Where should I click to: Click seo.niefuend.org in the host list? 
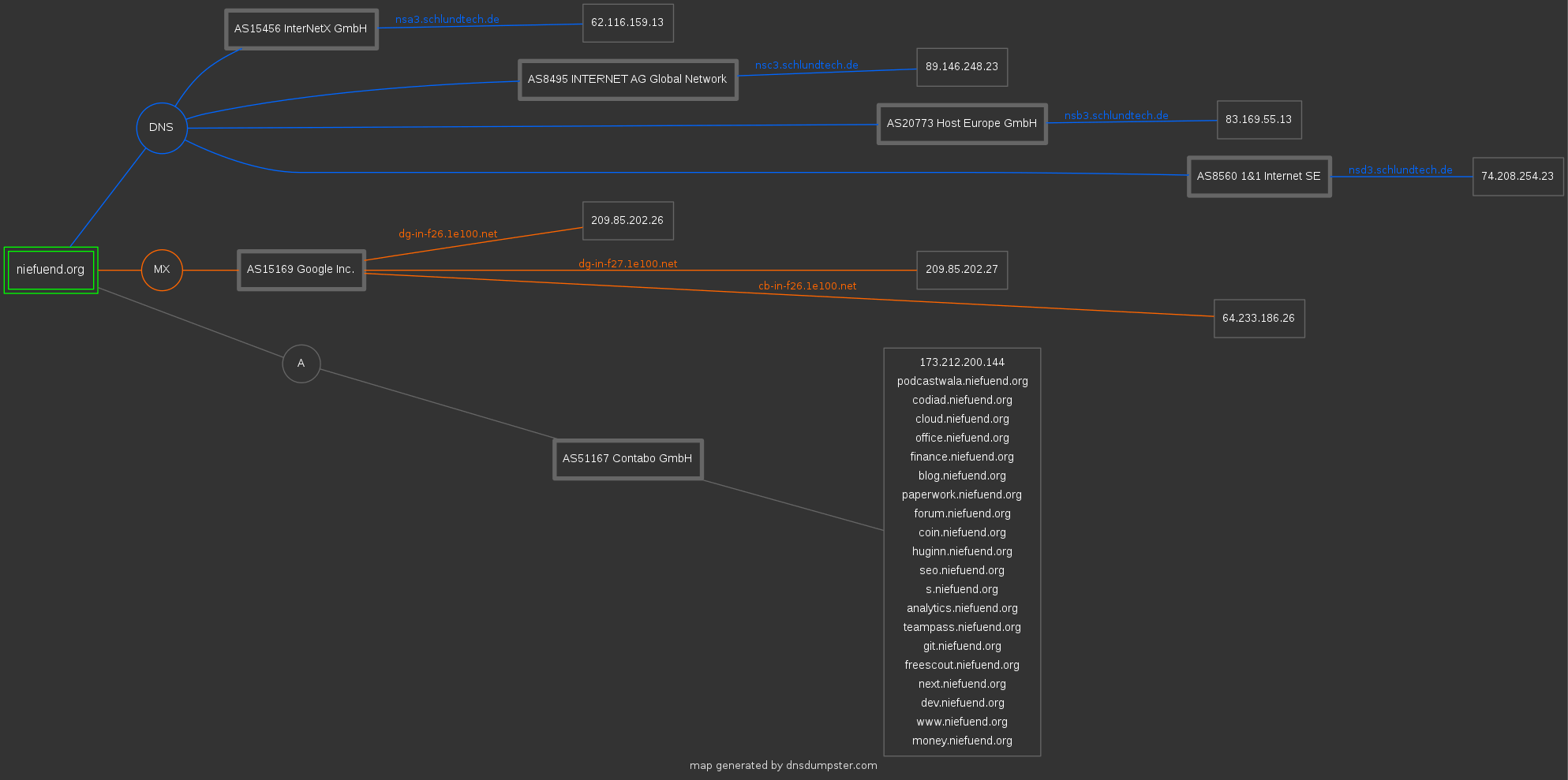[x=962, y=571]
